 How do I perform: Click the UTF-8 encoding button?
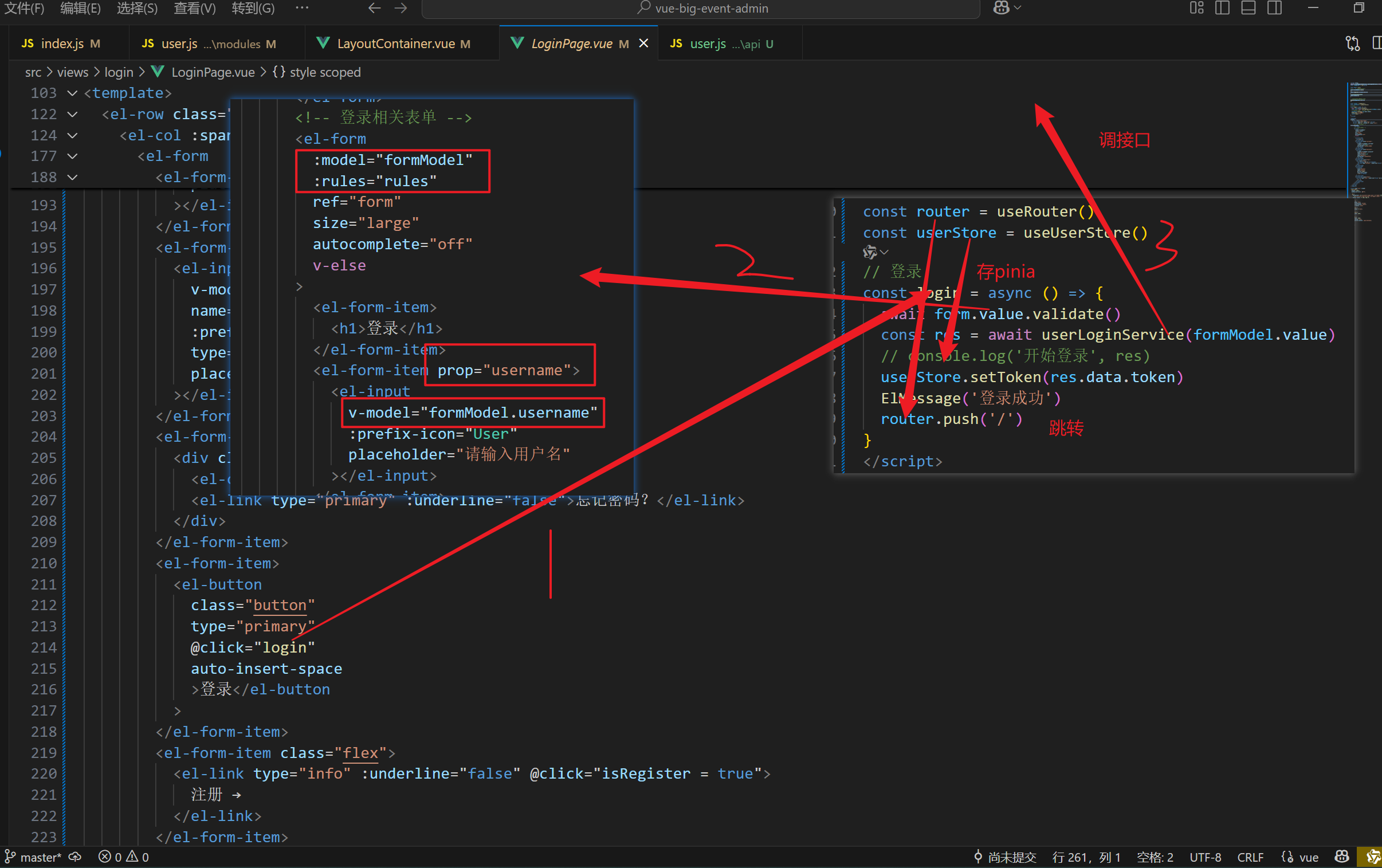pos(1205,857)
